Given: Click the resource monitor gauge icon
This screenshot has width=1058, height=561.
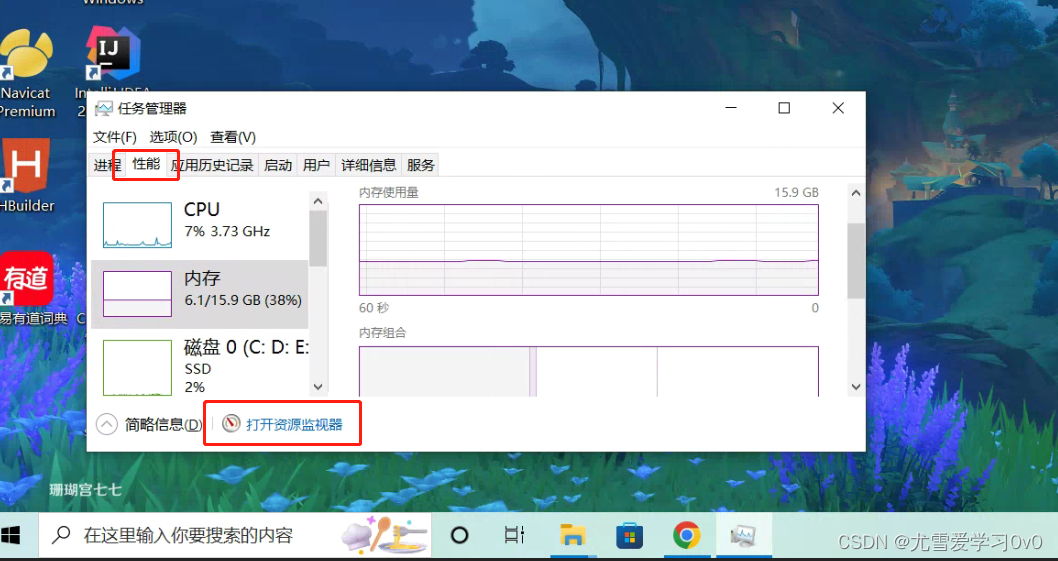Looking at the screenshot, I should pos(231,424).
